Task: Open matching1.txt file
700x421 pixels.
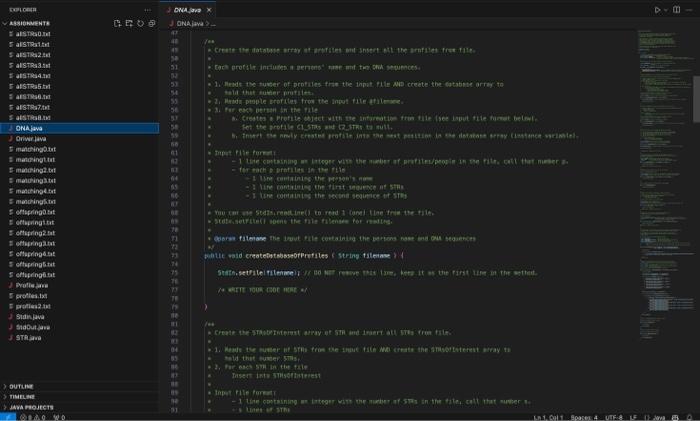Action: (x=79, y=160)
